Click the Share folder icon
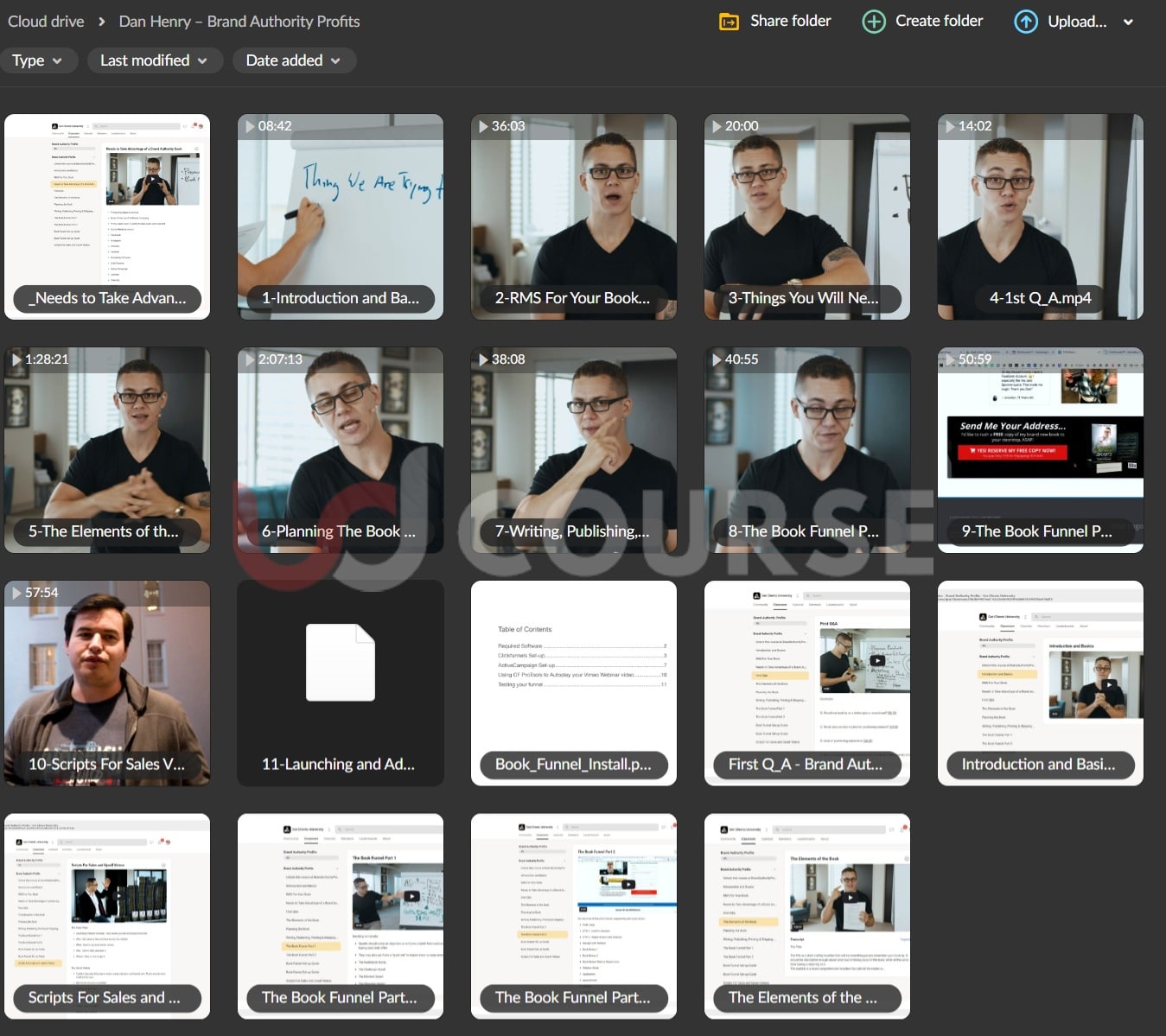 (729, 22)
